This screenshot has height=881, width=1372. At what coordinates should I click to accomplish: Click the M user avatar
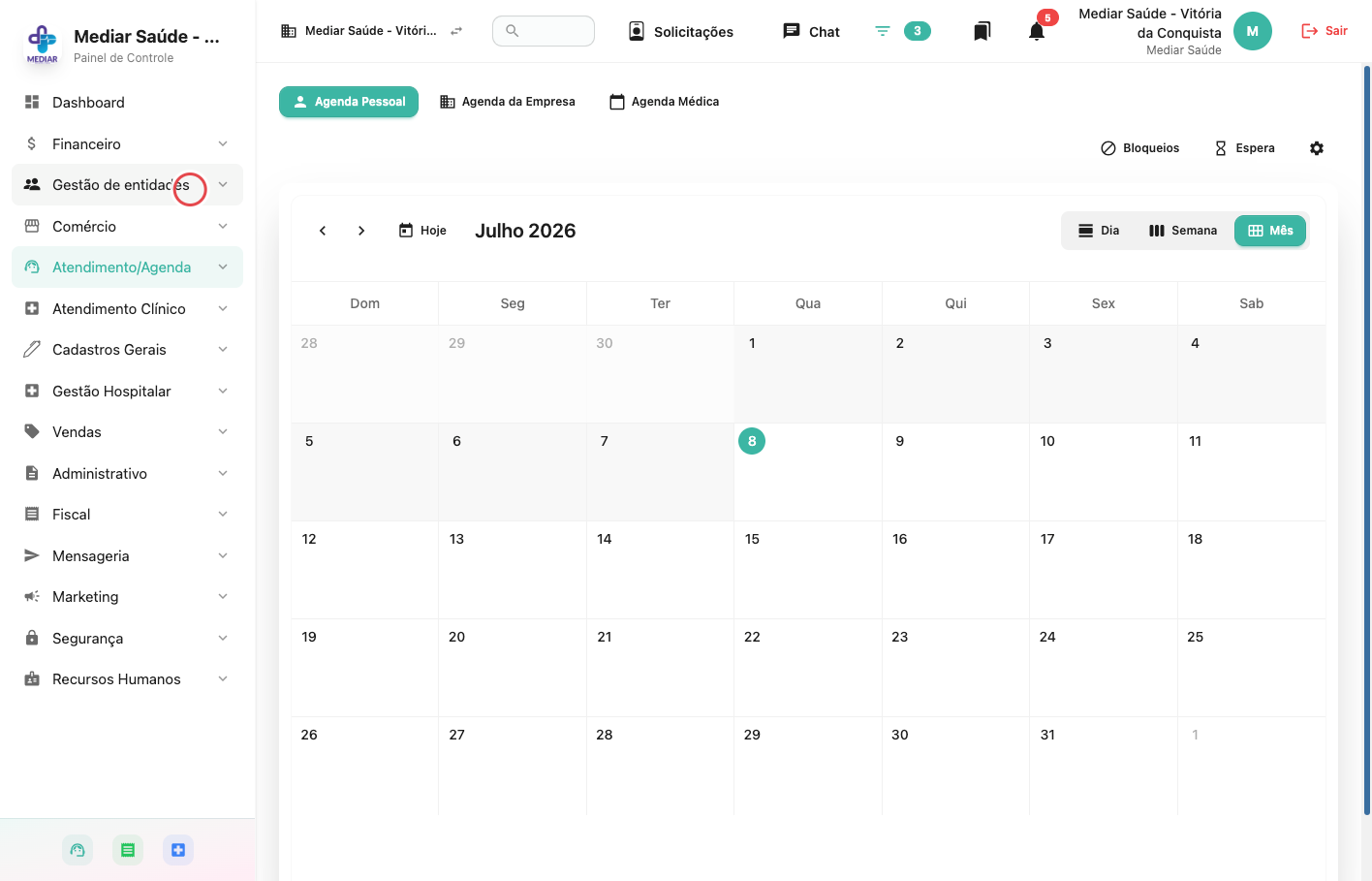click(1252, 31)
